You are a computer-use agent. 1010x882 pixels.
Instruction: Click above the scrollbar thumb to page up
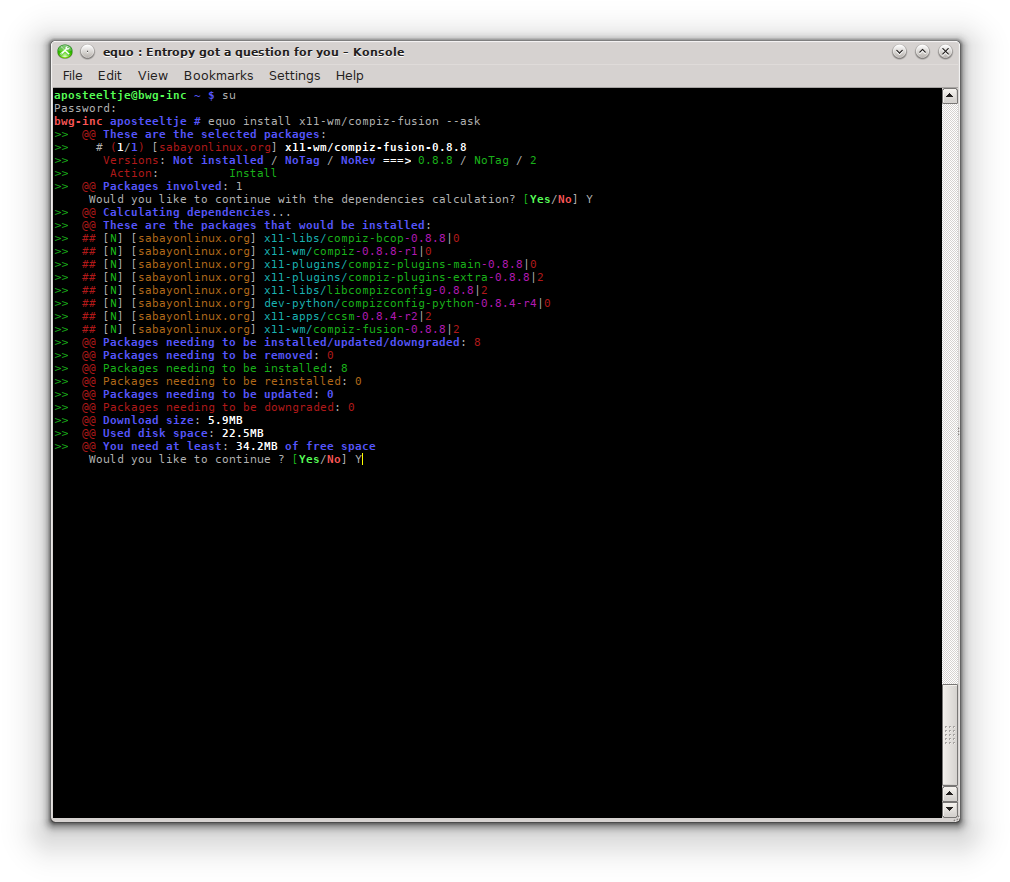949,400
